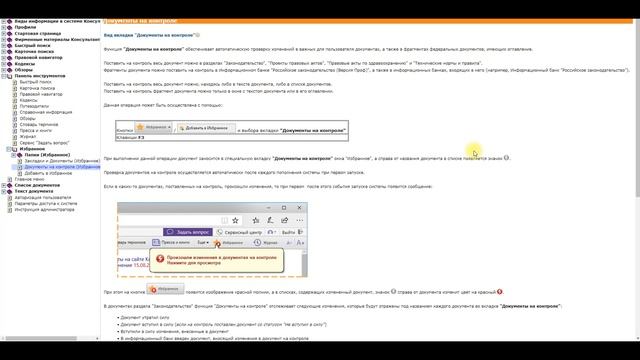
Task: Collapse the Избранное tree node
Action: (9, 149)
